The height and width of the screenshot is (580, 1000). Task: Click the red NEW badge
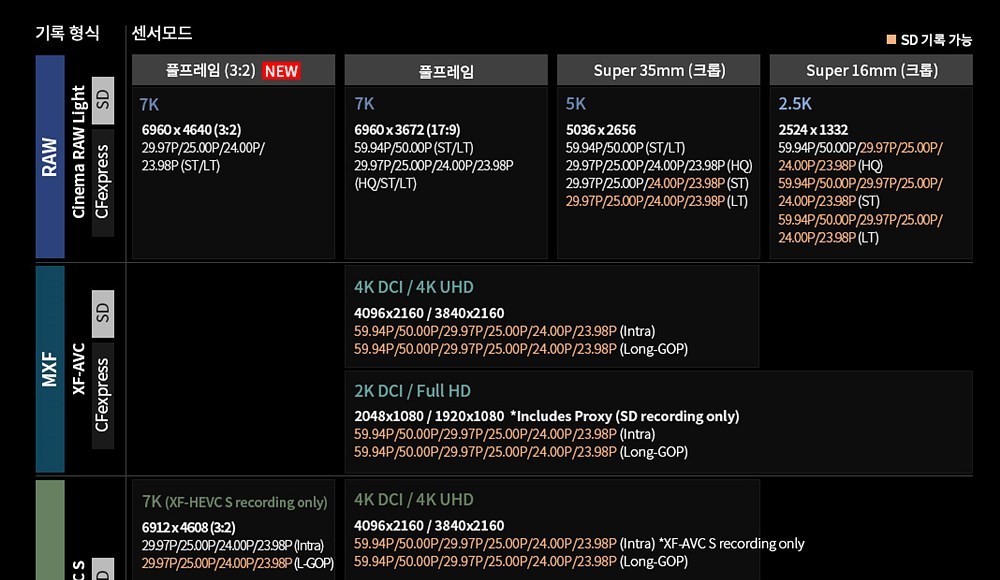click(281, 71)
